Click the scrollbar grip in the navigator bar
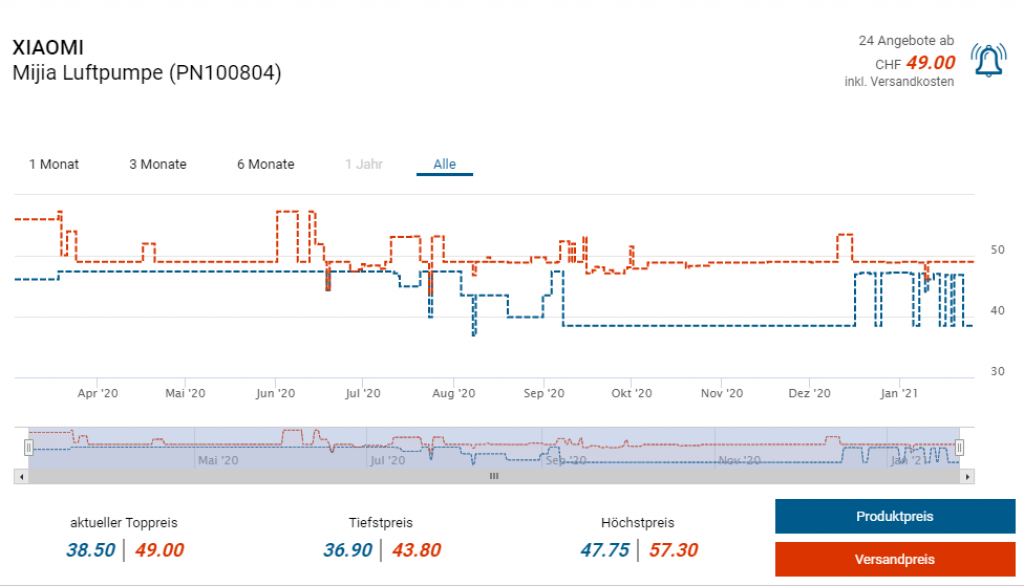The width and height of the screenshot is (1024, 586). (x=494, y=476)
